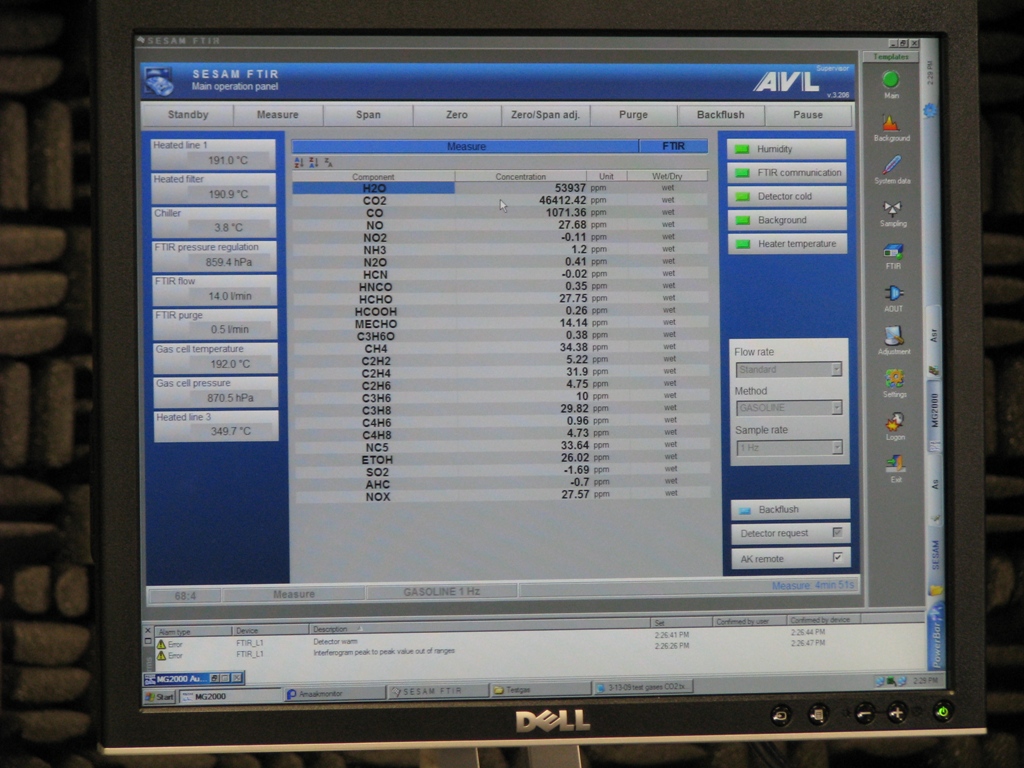Close the alarm list panel

point(148,630)
